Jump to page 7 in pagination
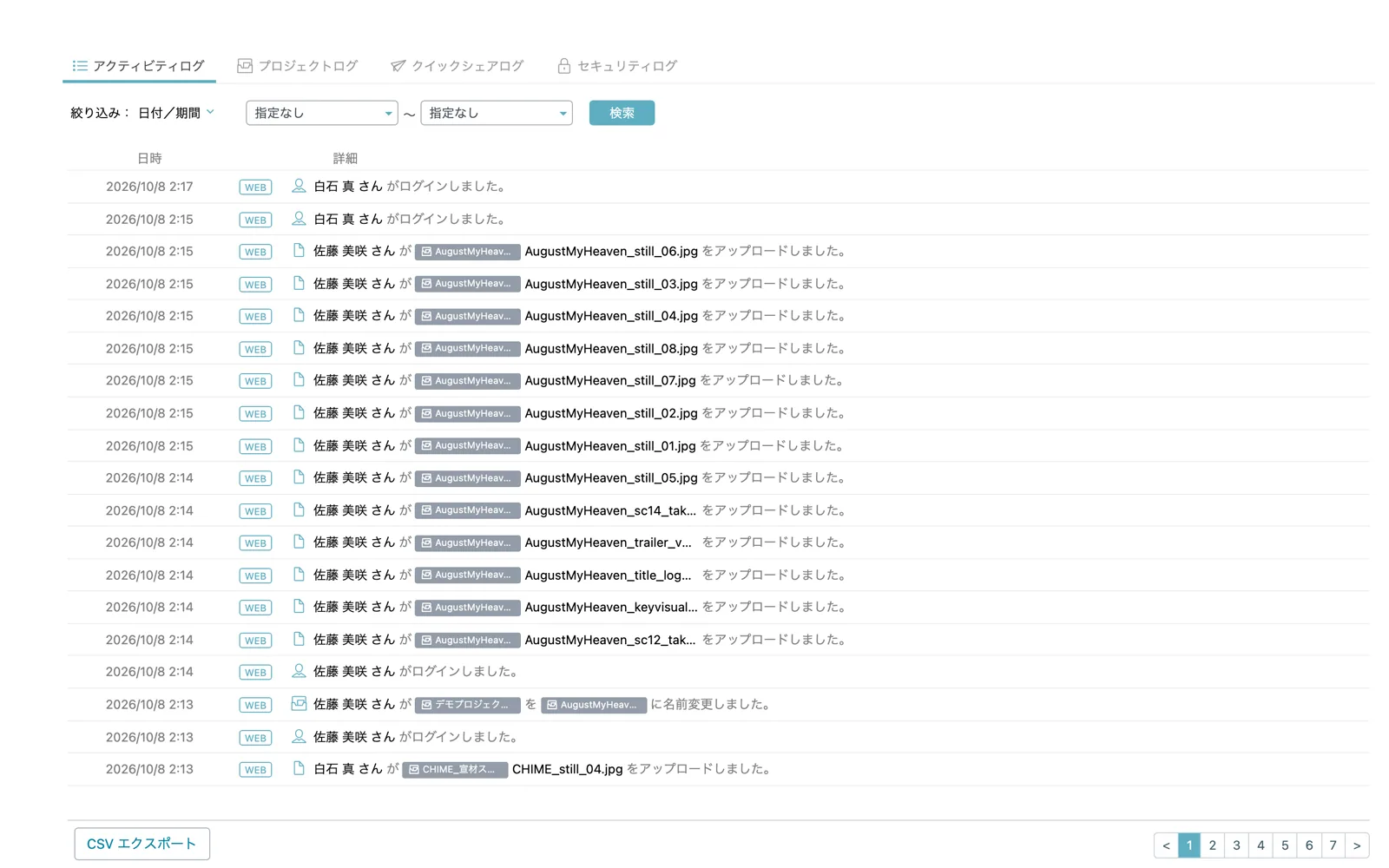The image size is (1389, 868). pos(1333,845)
